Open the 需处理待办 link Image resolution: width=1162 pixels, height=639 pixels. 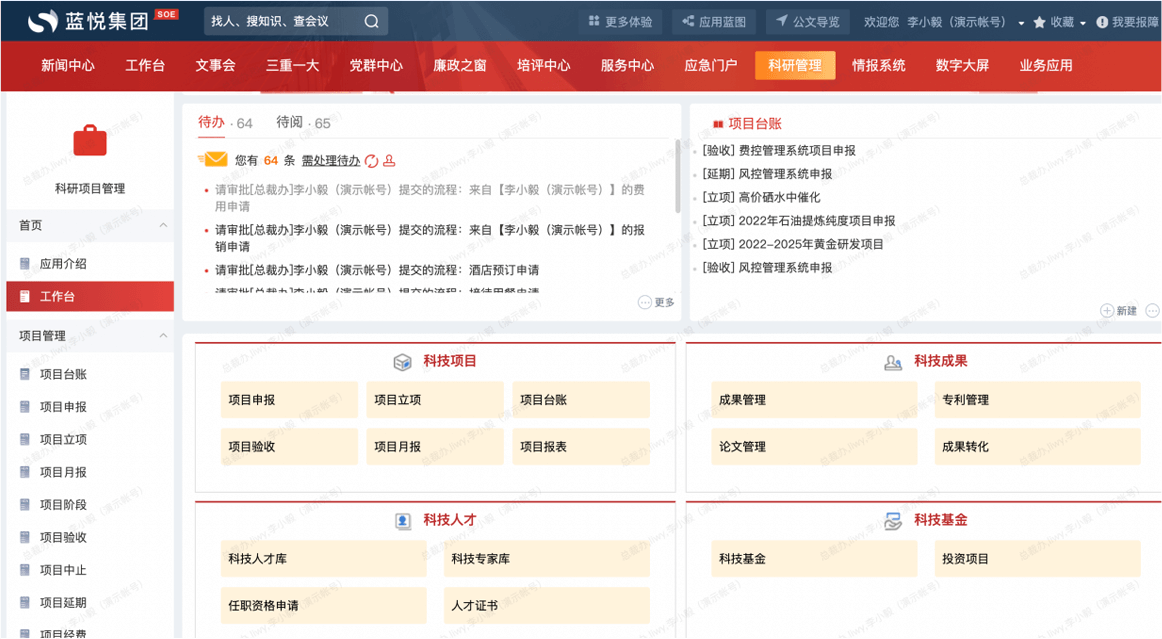[x=330, y=161]
